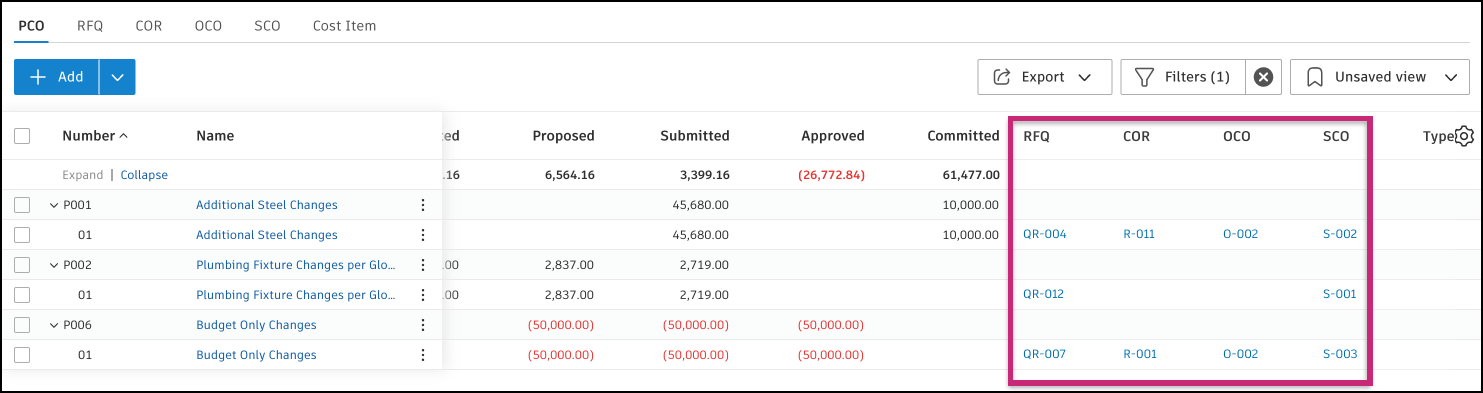Collapse the P002 group chevron

(54, 265)
